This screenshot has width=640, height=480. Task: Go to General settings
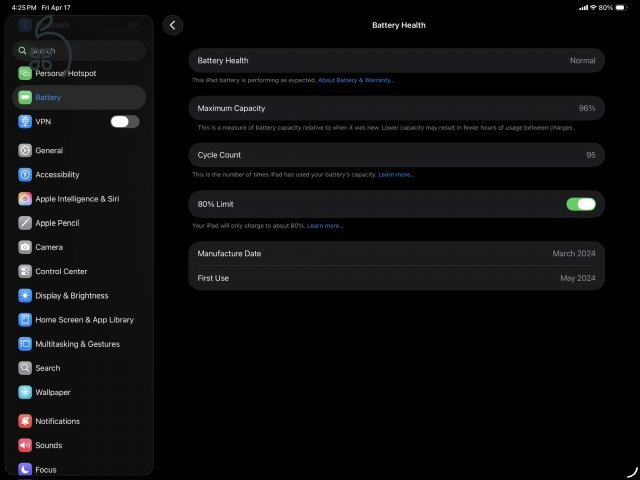[x=49, y=151]
